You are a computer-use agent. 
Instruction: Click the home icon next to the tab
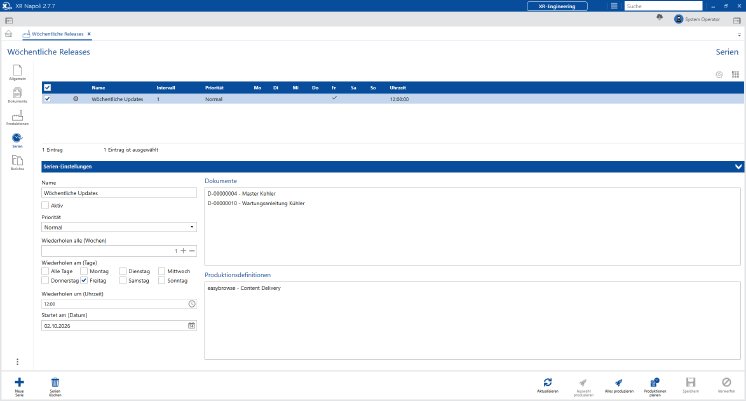coord(9,34)
